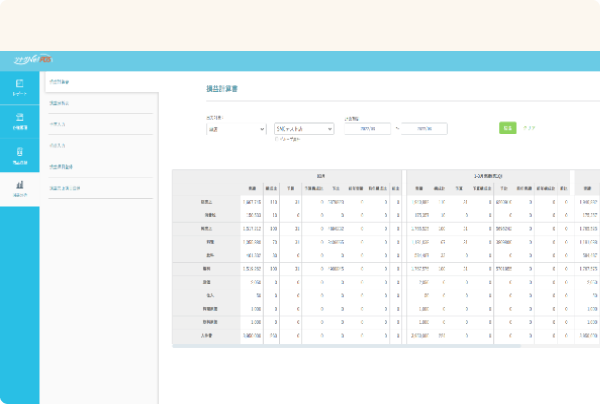Click the start date input field
This screenshot has width=600, height=404.
365,128
